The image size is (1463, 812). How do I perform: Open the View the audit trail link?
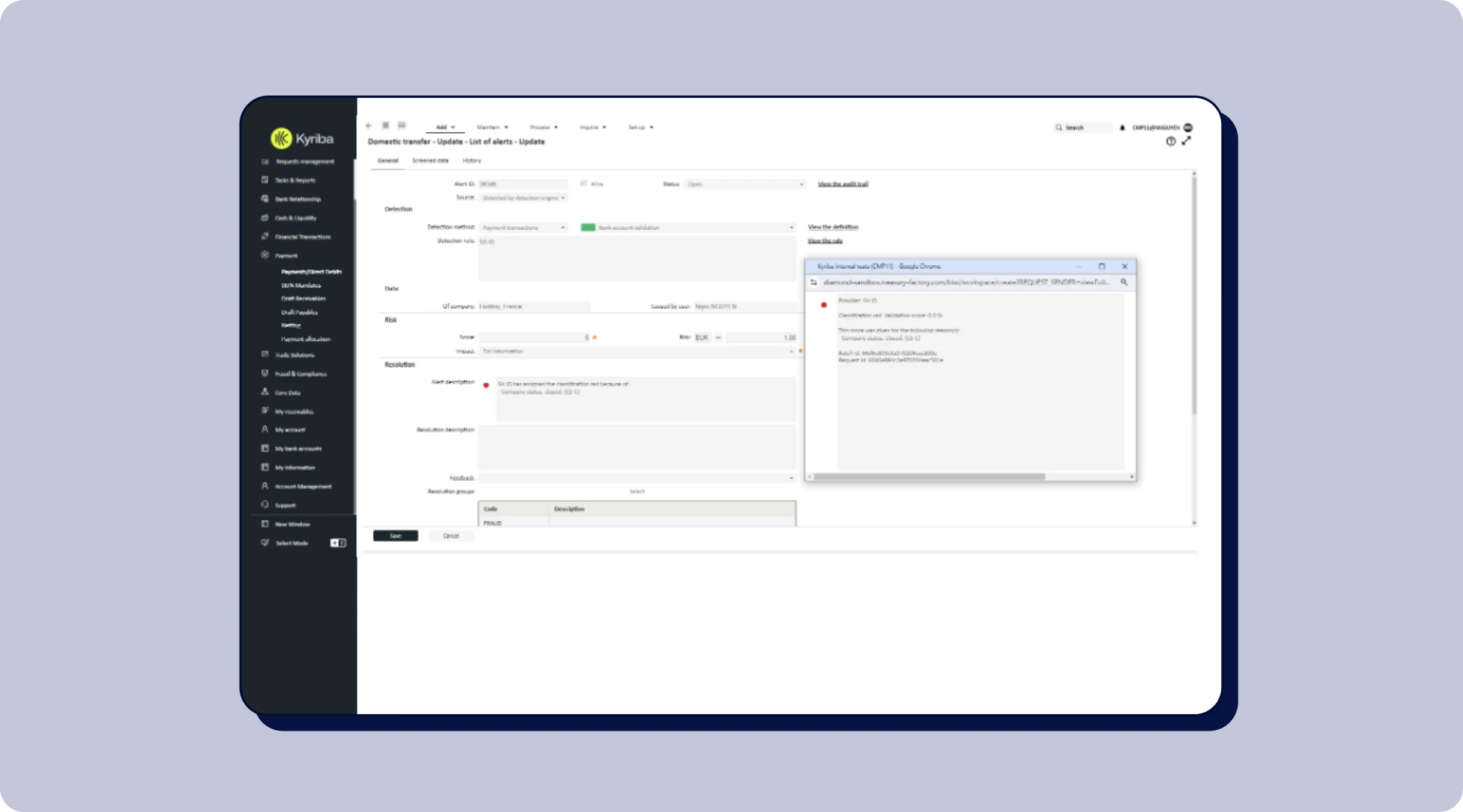click(842, 184)
